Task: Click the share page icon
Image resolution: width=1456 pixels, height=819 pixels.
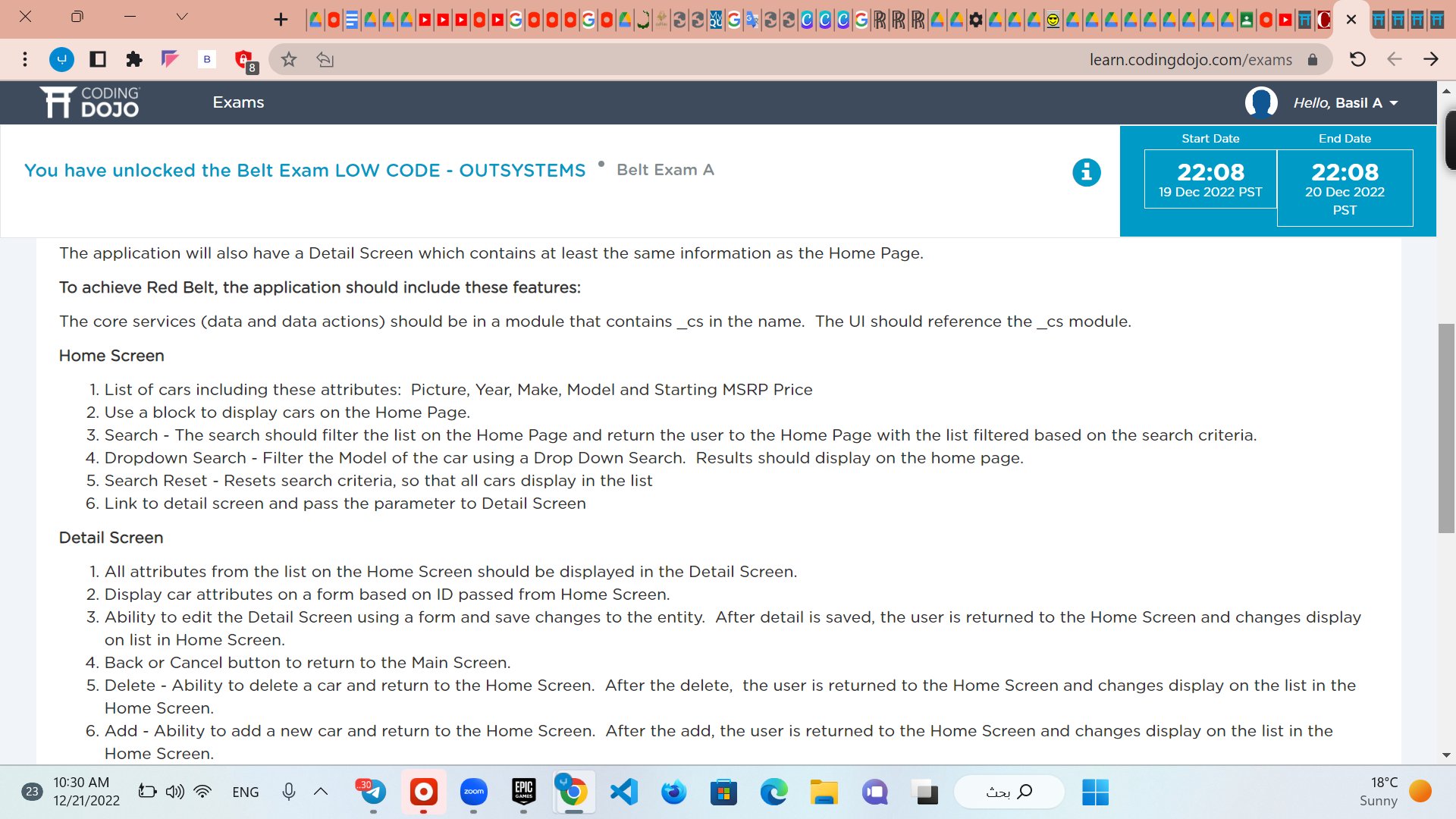Action: pyautogui.click(x=325, y=59)
